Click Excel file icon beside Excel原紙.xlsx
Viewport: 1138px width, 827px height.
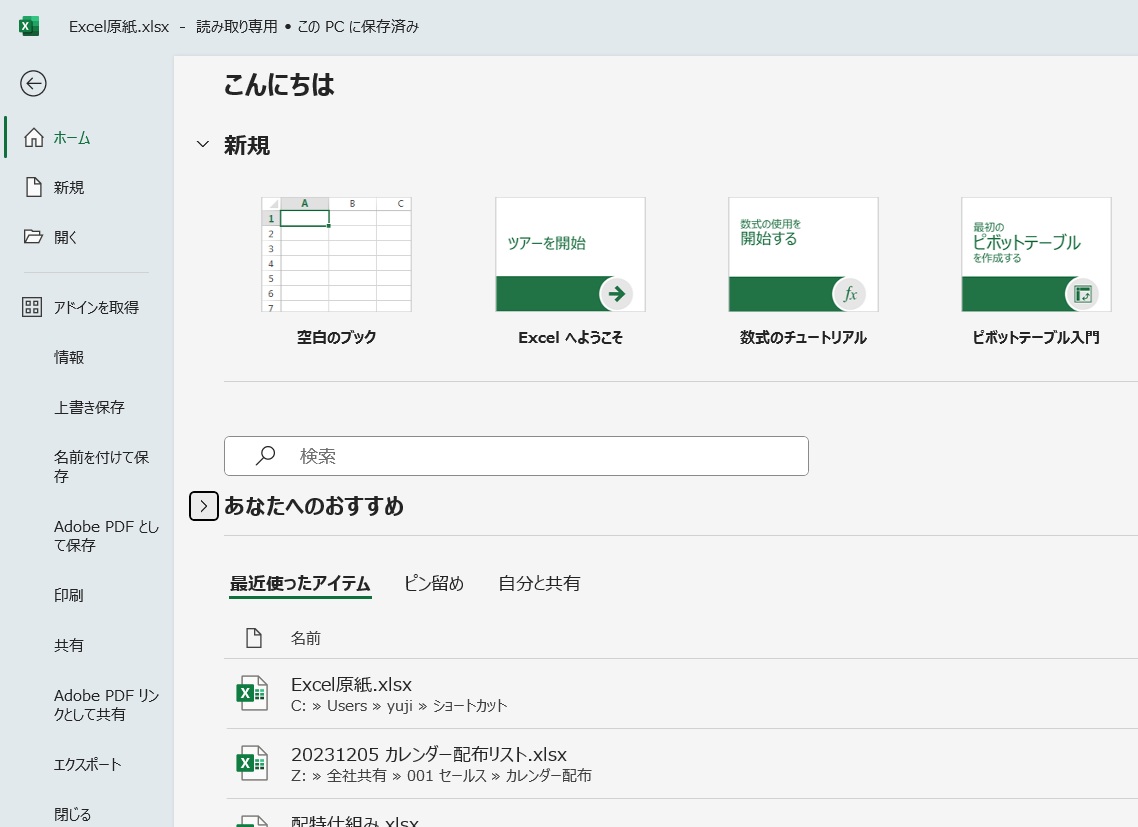tap(252, 693)
